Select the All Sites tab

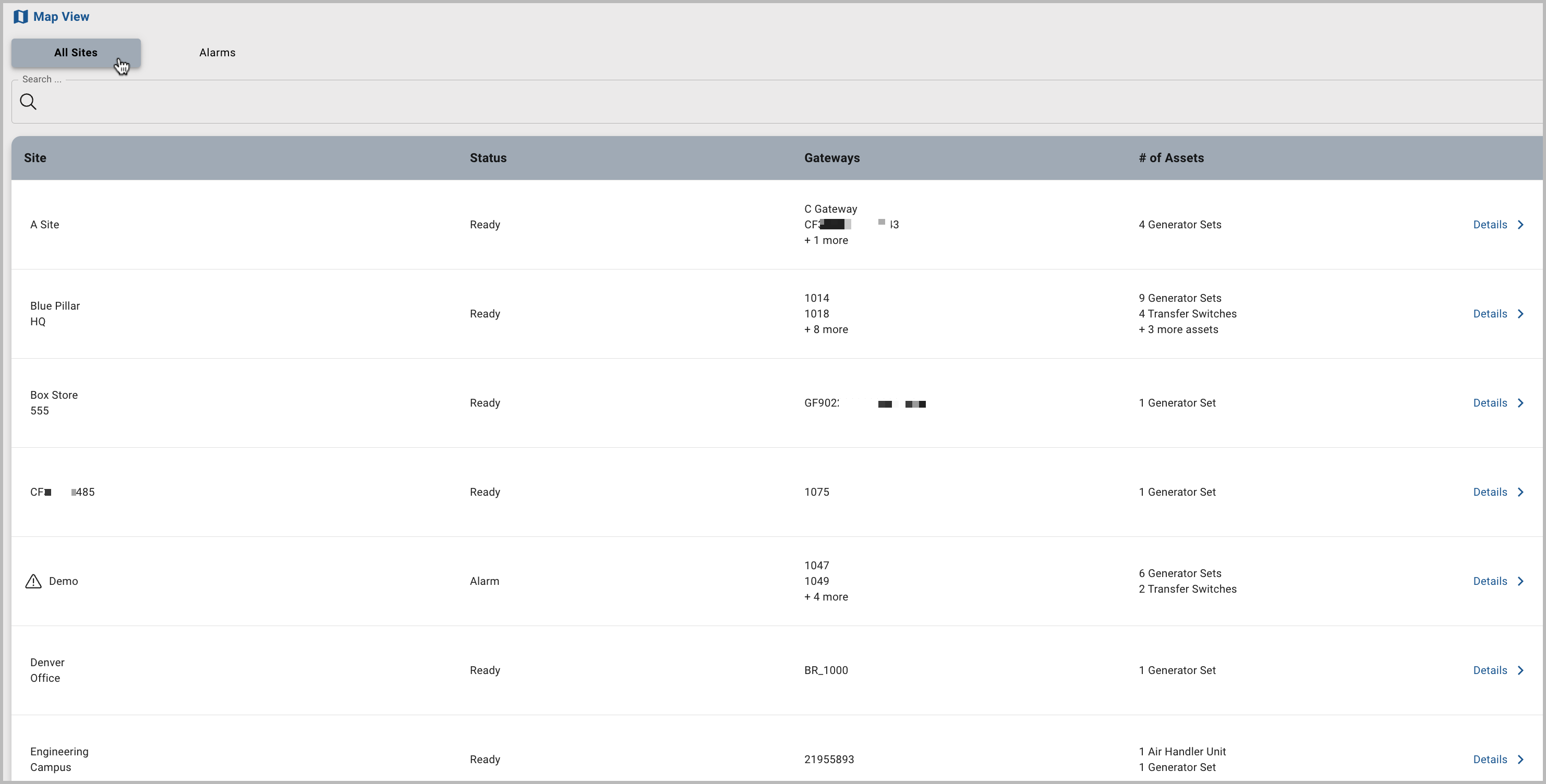pos(76,52)
